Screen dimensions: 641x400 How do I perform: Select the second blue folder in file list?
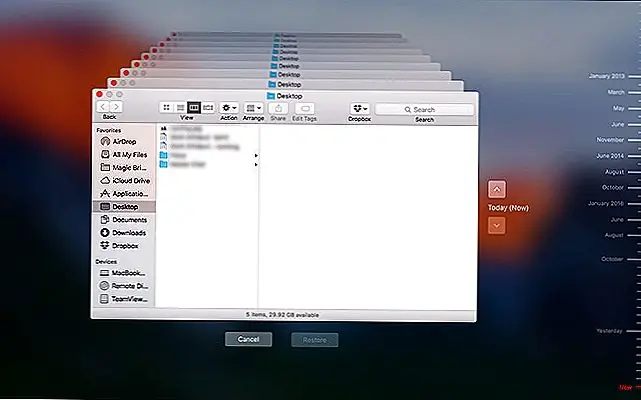208,164
